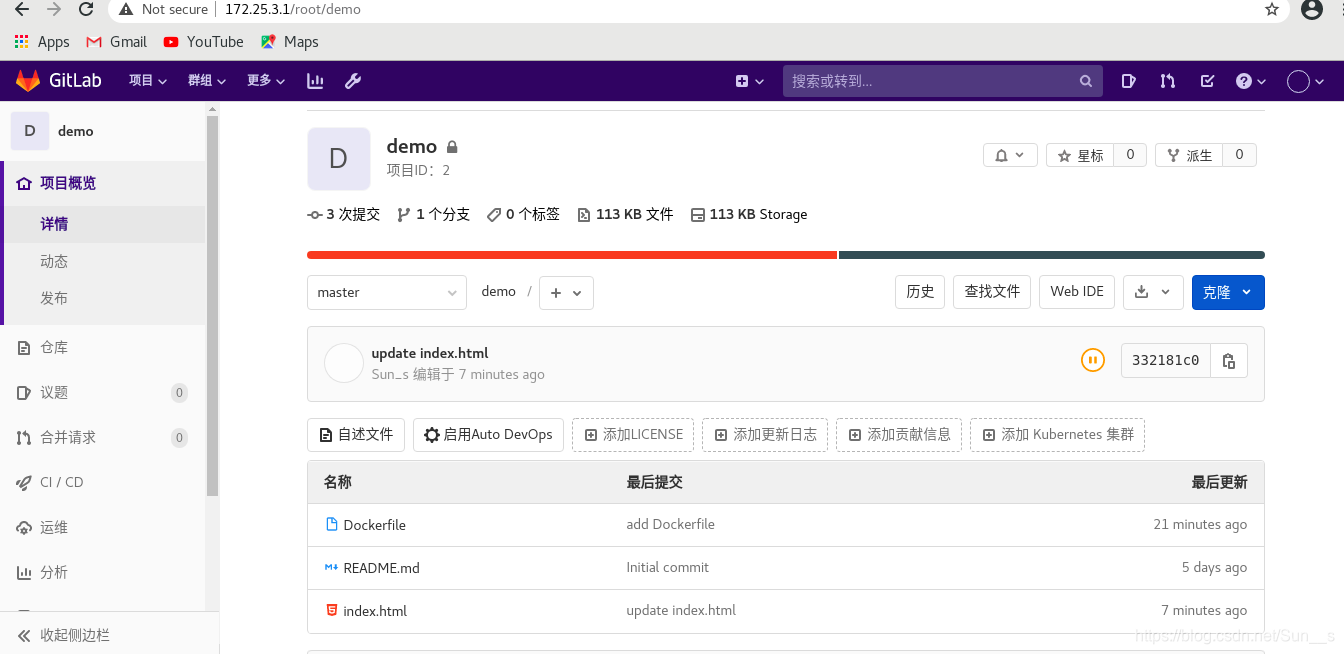Click 自述文件 readme button

click(356, 435)
